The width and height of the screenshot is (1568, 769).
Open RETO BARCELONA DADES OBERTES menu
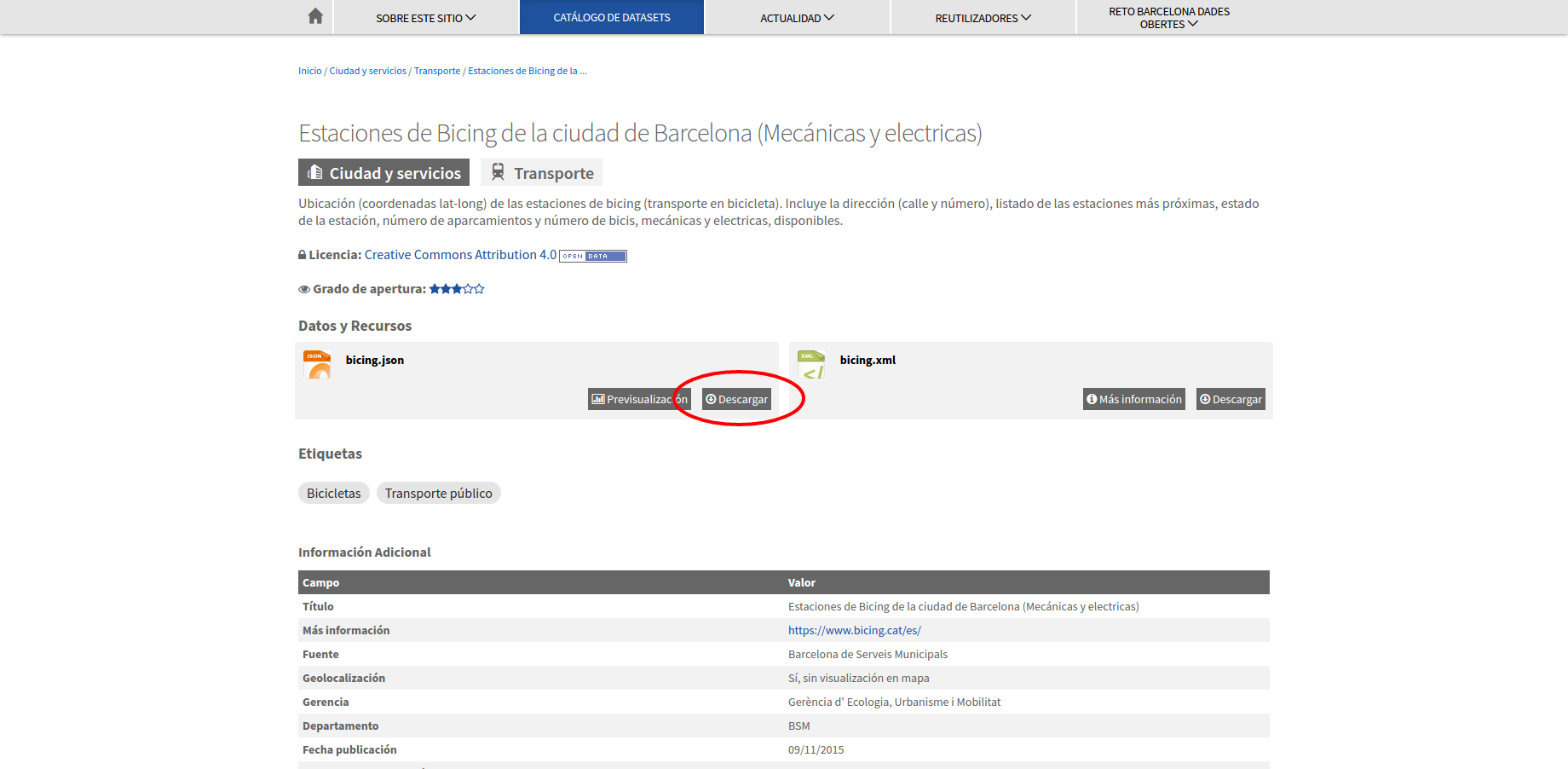pos(1168,17)
